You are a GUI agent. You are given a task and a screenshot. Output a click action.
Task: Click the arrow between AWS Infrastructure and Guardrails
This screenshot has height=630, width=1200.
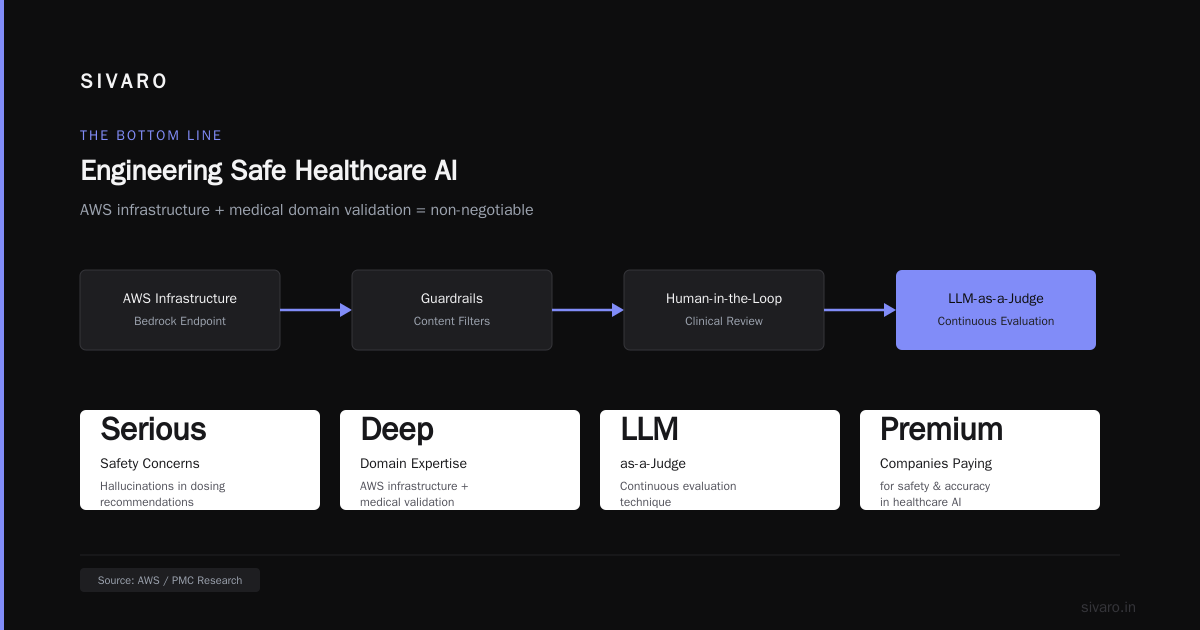(316, 310)
